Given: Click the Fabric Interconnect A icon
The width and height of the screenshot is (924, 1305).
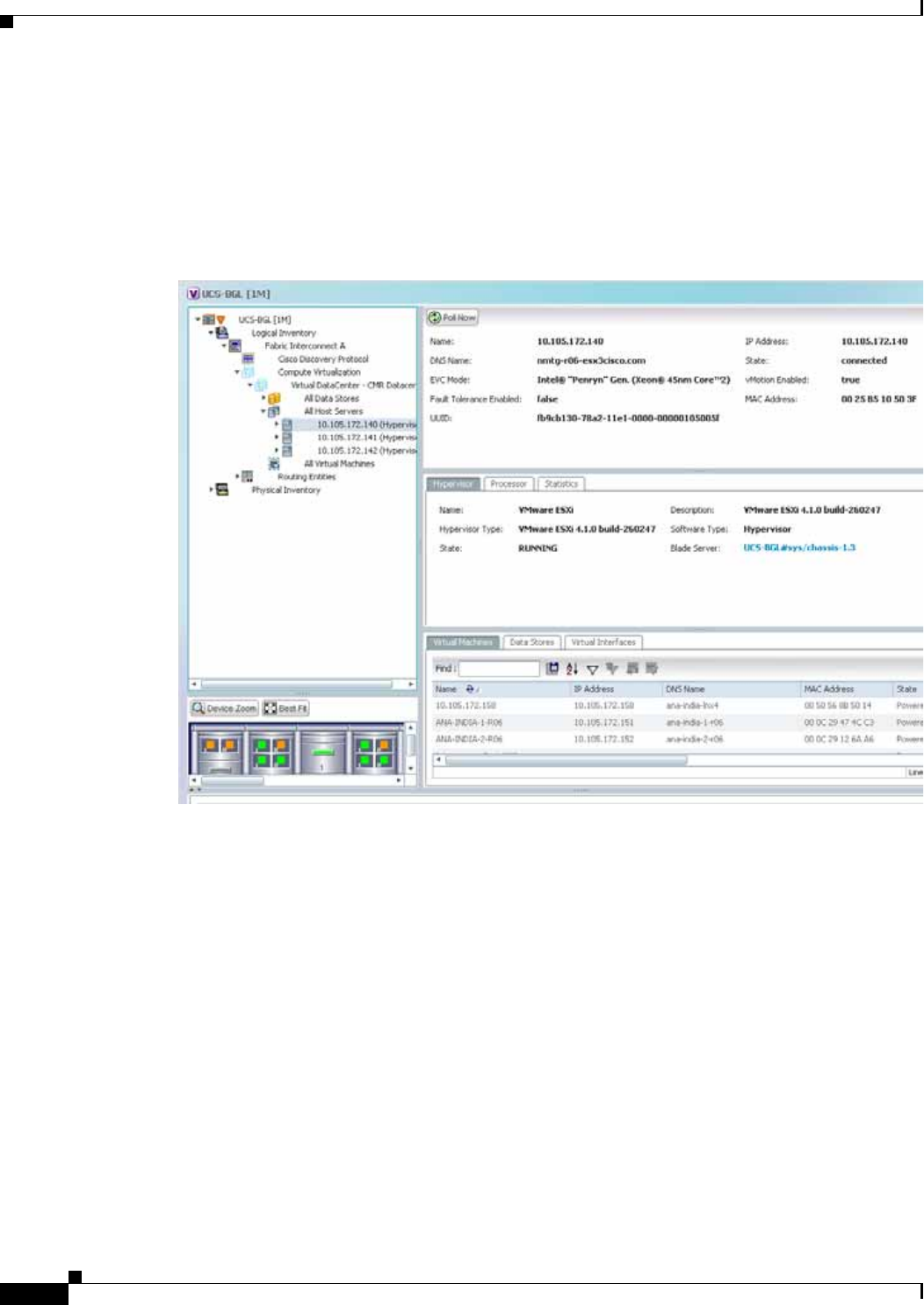Looking at the screenshot, I should [235, 346].
